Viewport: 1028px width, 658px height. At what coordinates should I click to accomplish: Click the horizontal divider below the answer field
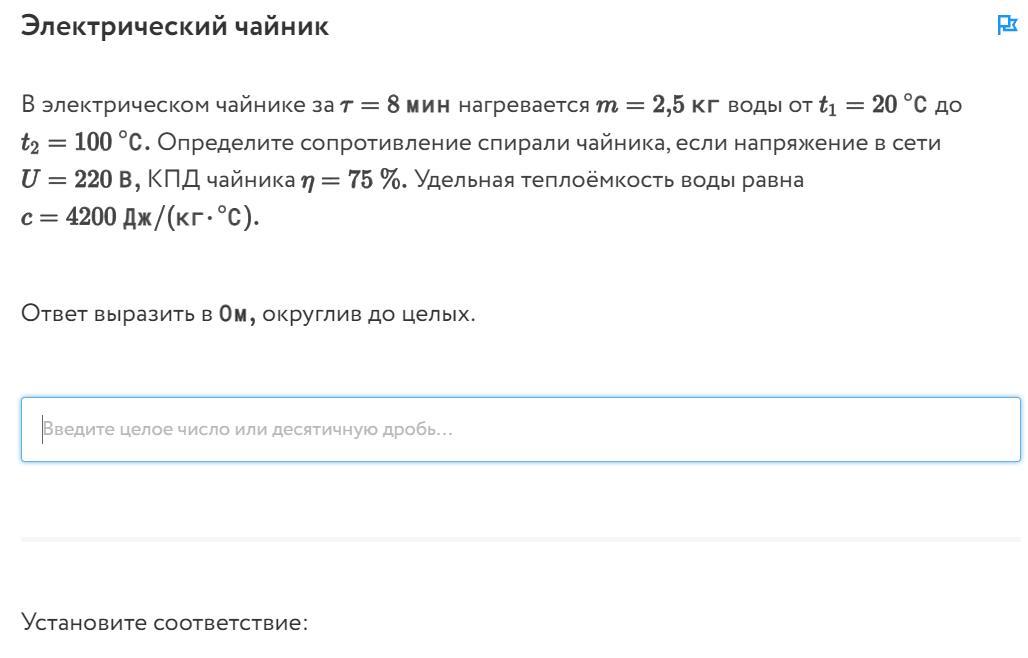pos(521,539)
